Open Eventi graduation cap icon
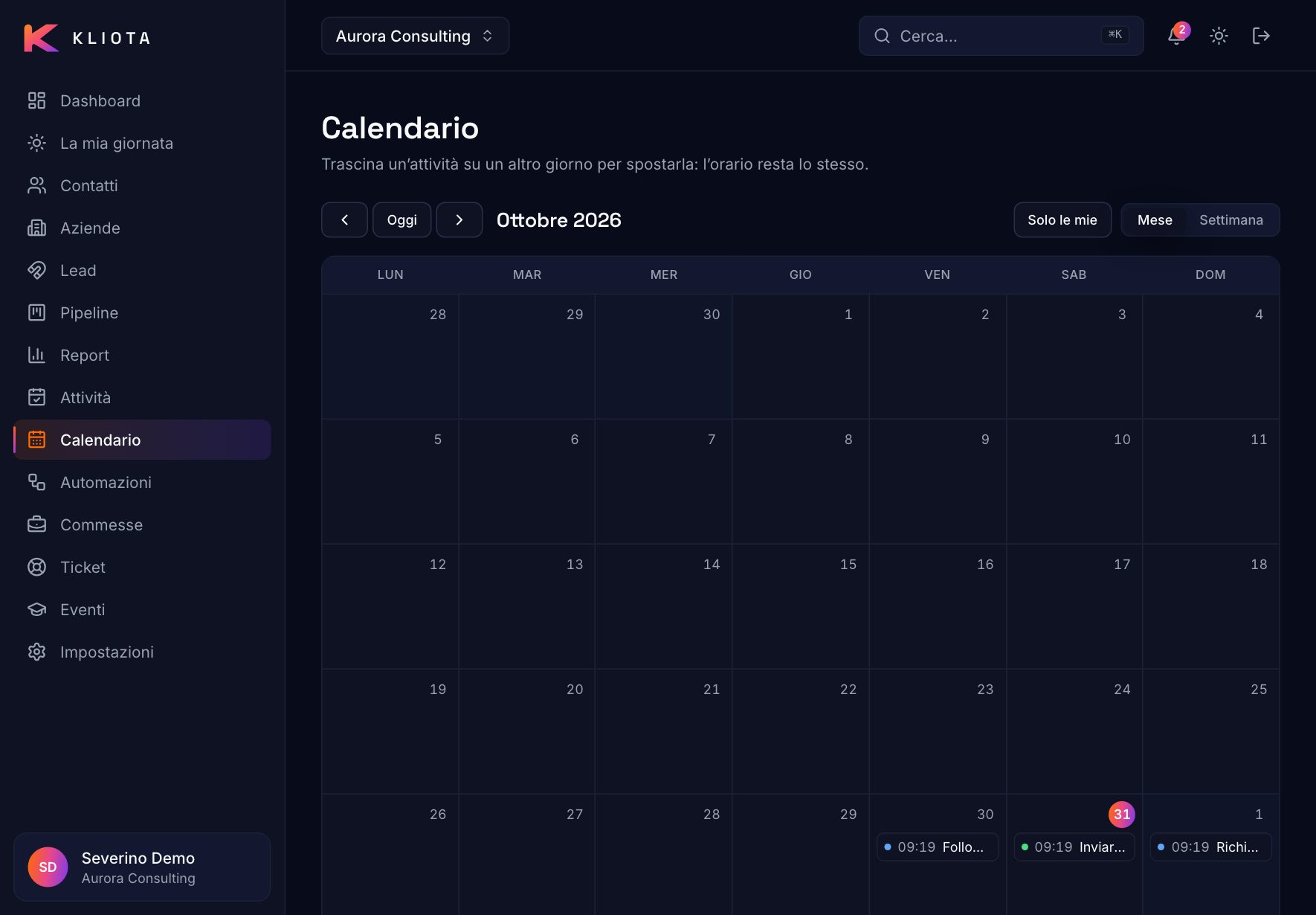The image size is (1316, 915). [36, 609]
